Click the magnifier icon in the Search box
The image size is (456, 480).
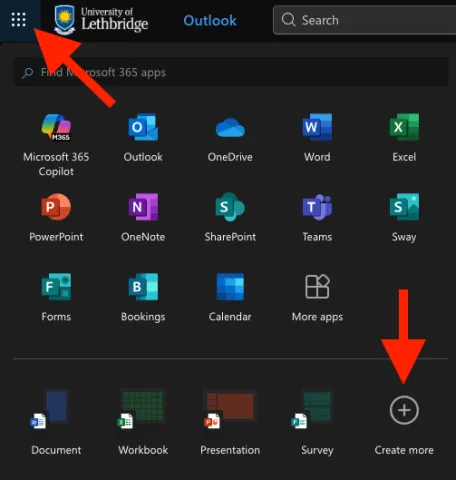pyautogui.click(x=288, y=20)
